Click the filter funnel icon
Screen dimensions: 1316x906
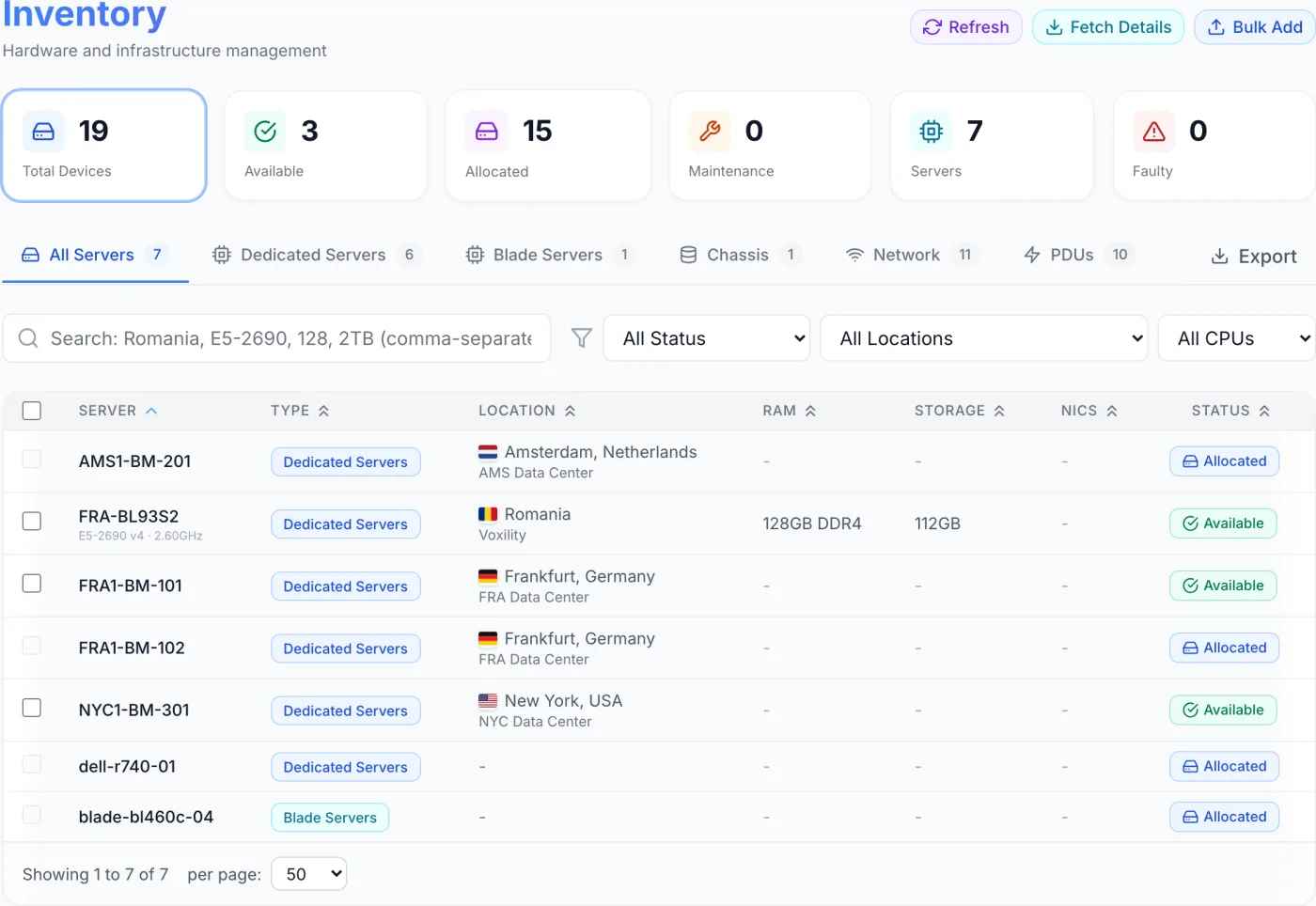tap(582, 338)
